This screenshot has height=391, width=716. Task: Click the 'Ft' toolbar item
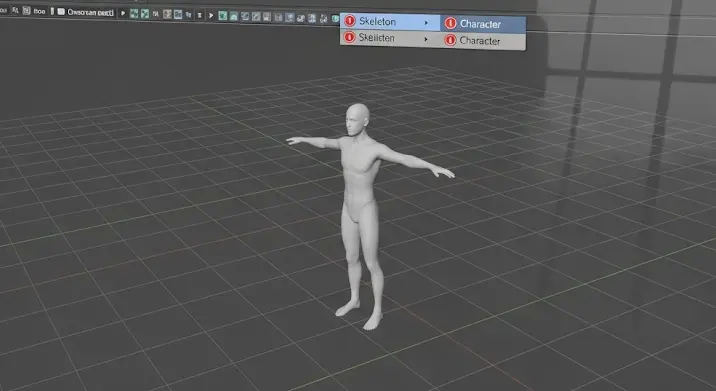[x=15, y=10]
